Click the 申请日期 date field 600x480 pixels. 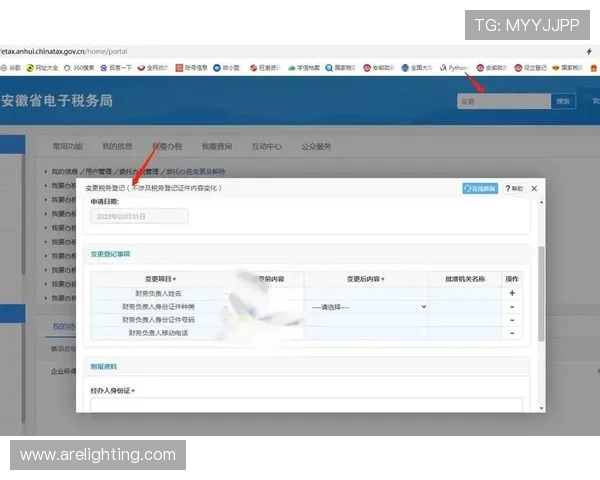click(139, 216)
